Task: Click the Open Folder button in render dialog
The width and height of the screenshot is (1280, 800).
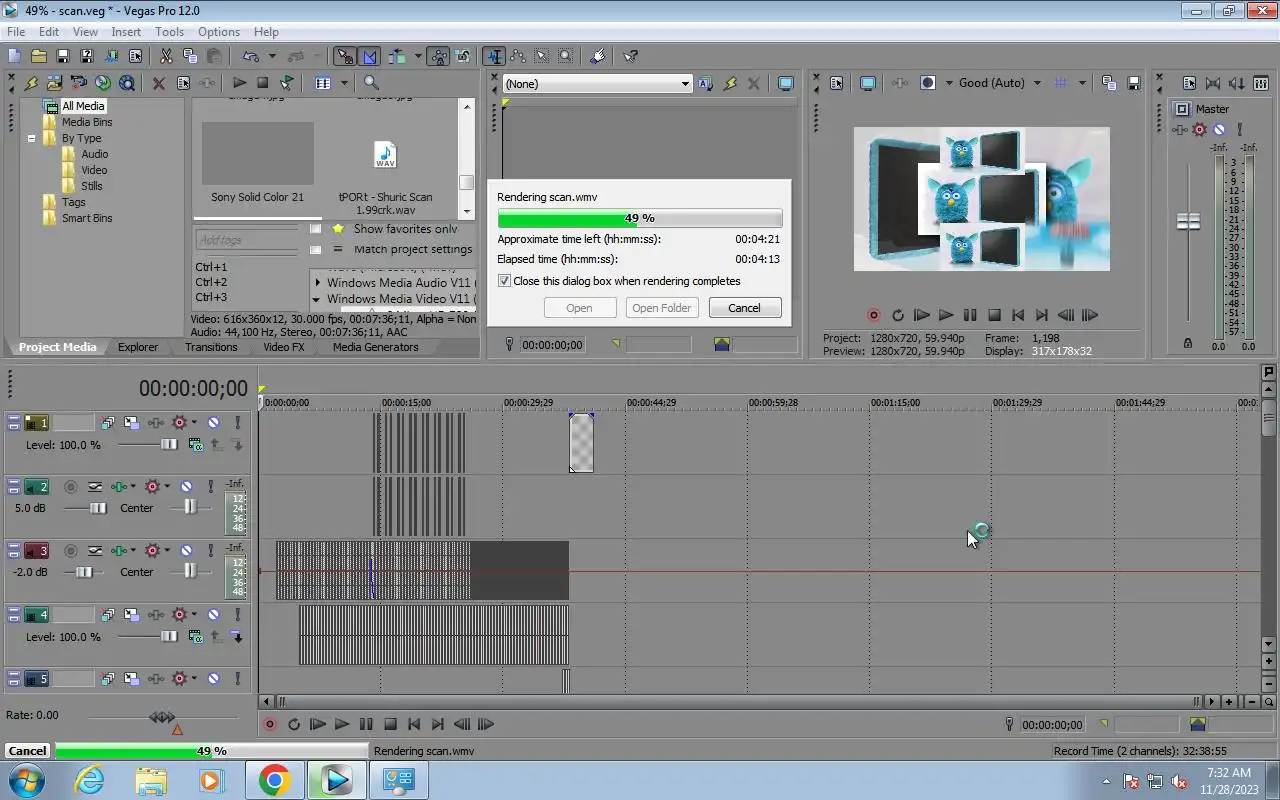Action: [x=661, y=308]
